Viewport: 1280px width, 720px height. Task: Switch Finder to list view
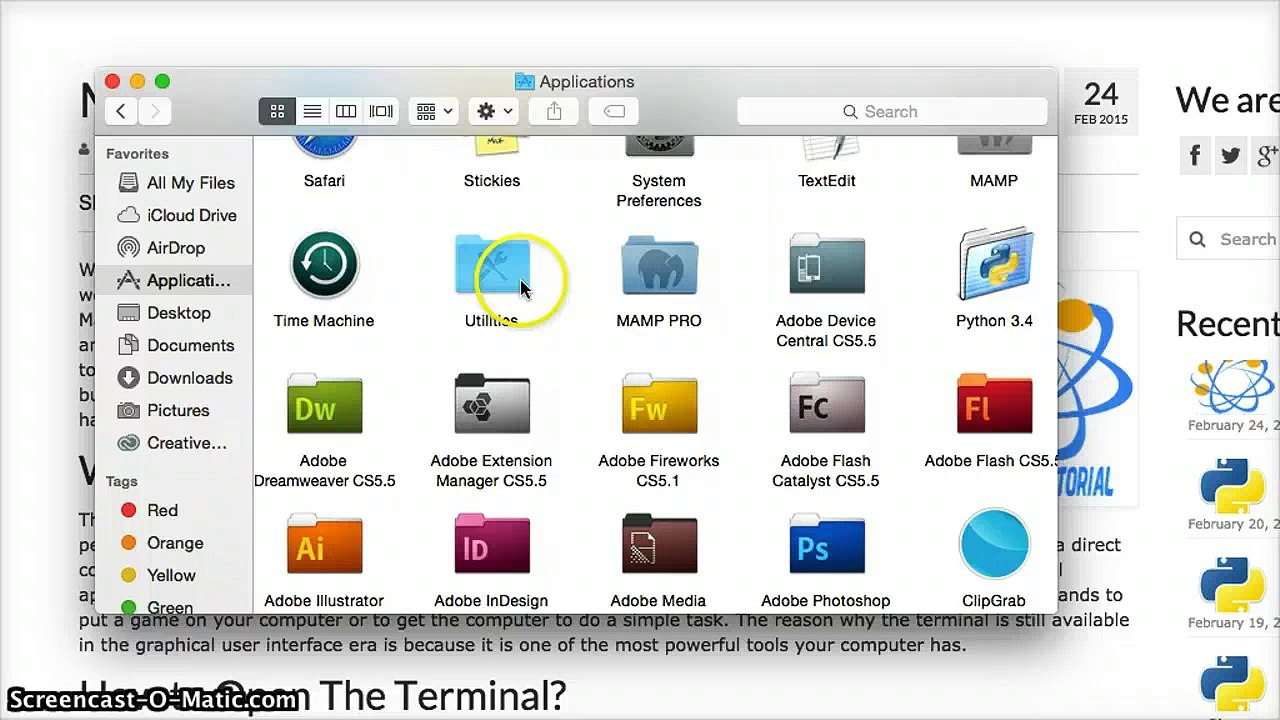click(312, 111)
